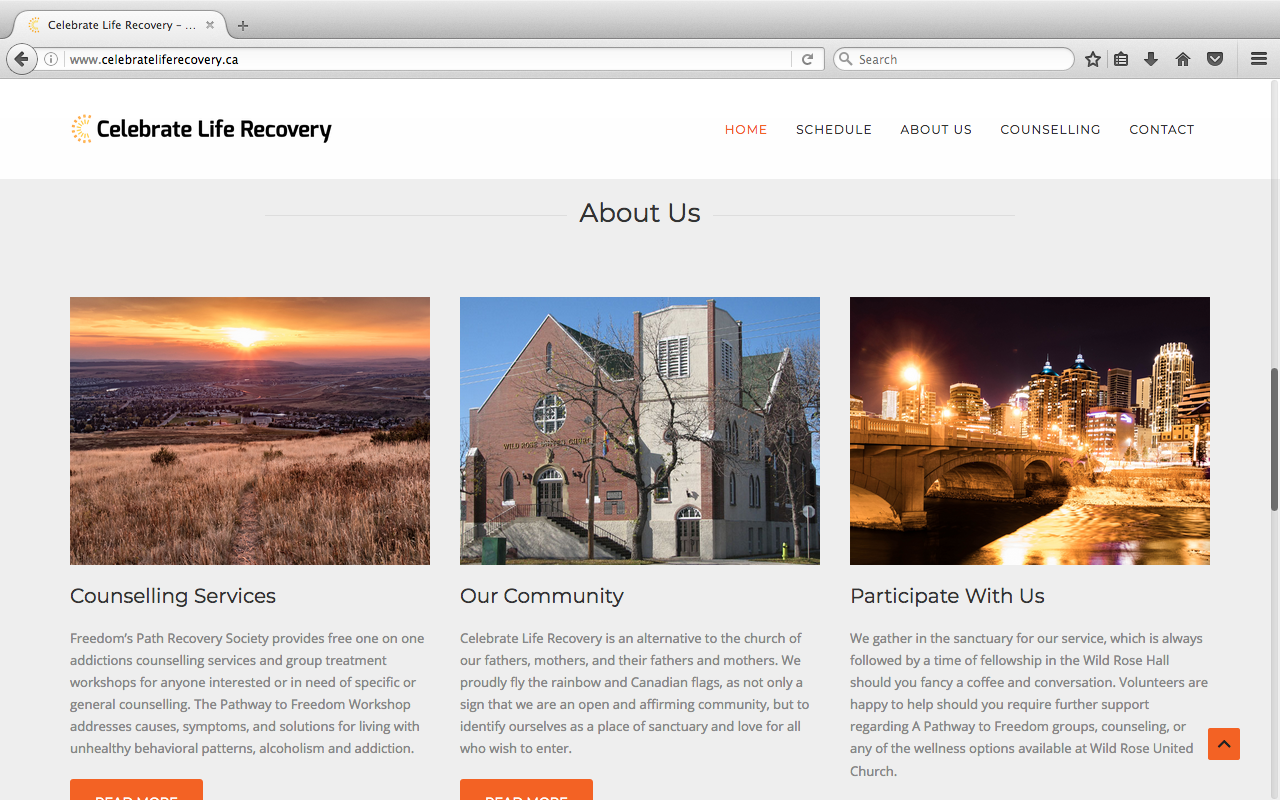Click the city skyline bridge night image
Viewport: 1280px width, 800px height.
tap(1030, 431)
